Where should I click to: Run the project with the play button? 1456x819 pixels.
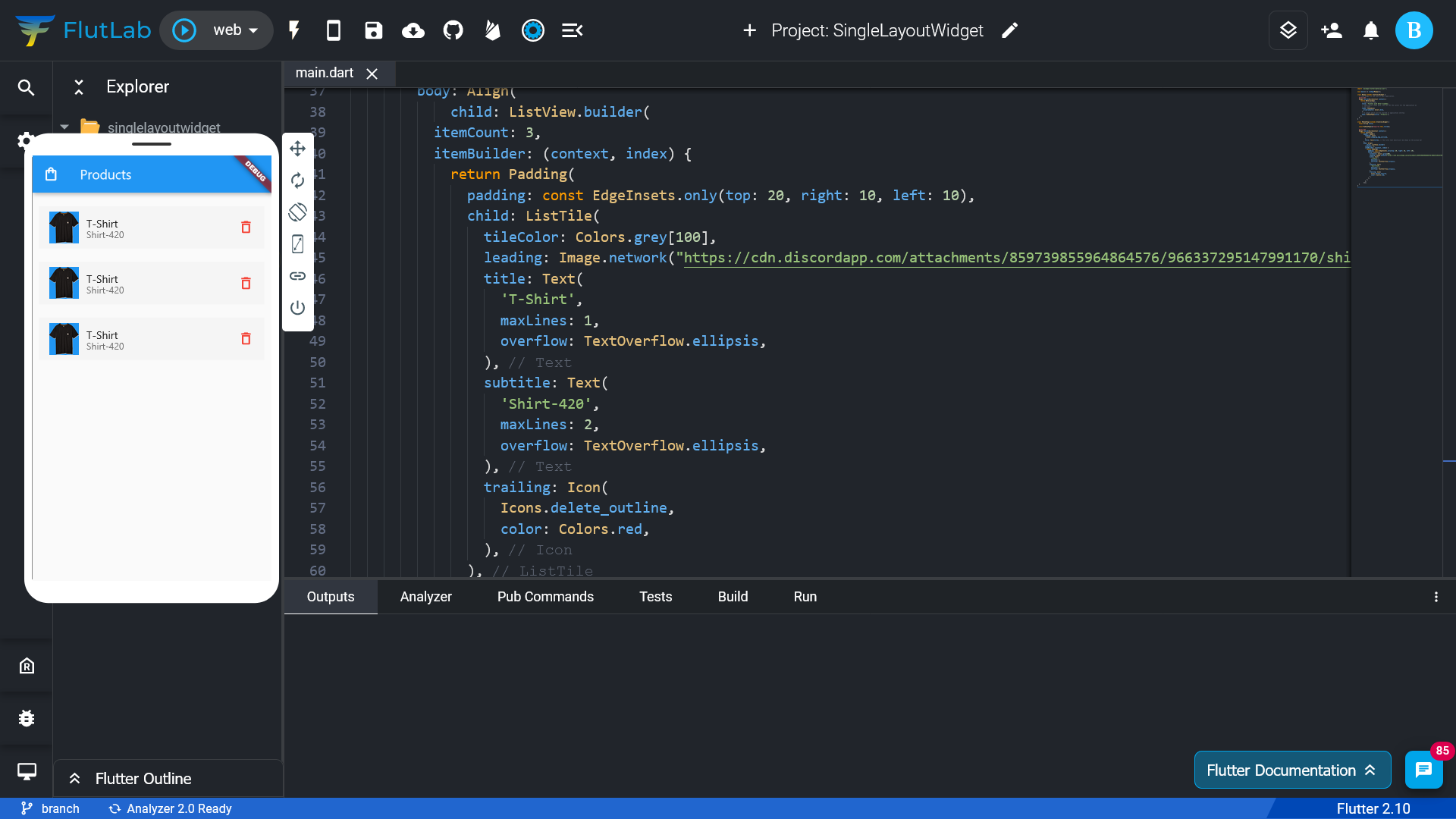click(x=184, y=30)
